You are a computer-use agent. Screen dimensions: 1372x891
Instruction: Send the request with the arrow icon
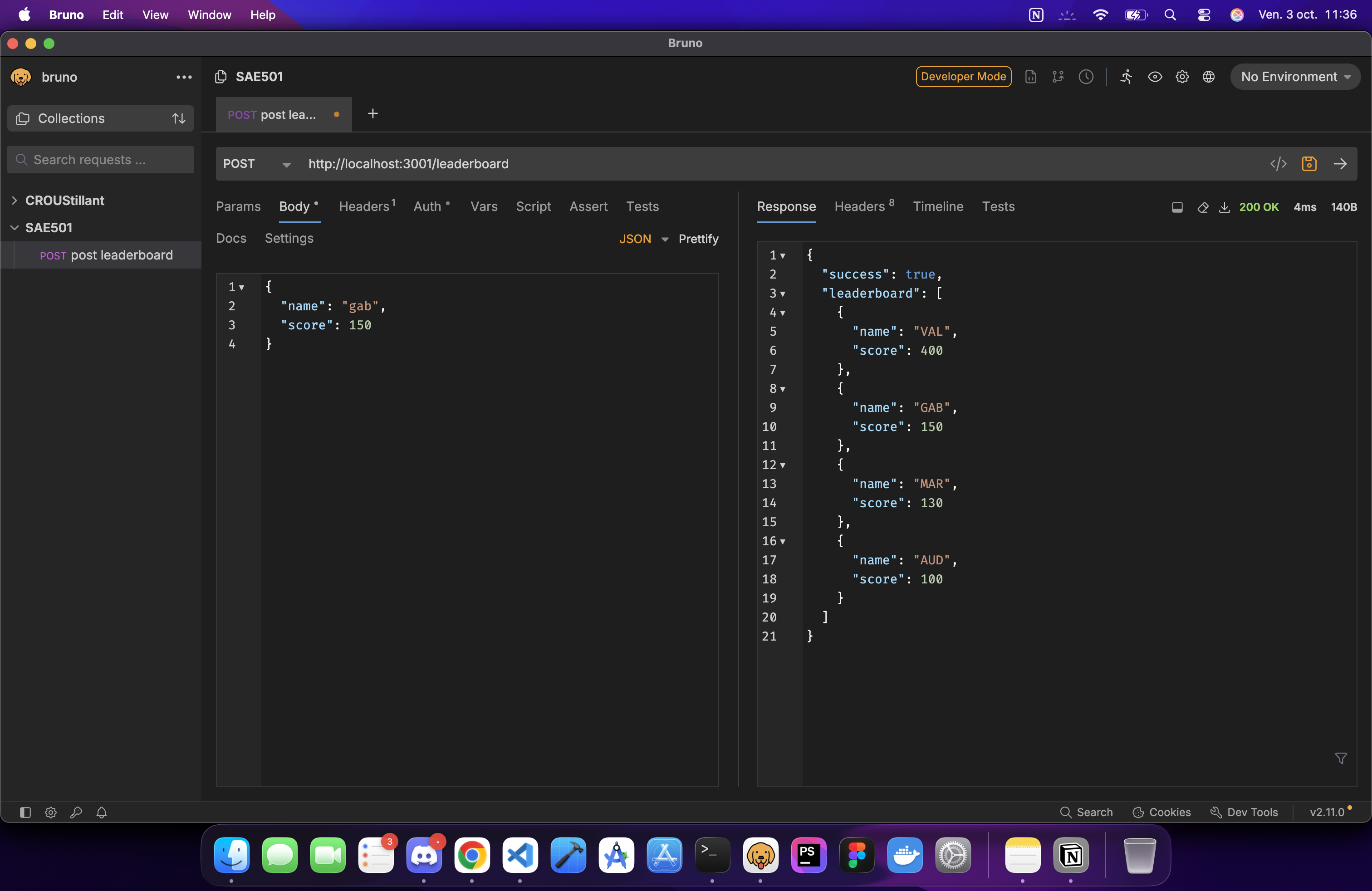point(1340,164)
